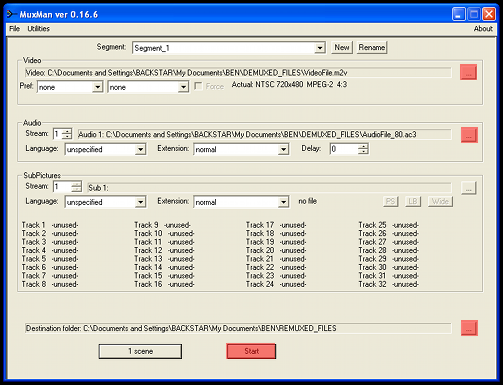The height and width of the screenshot is (385, 503).
Task: Click the Track 24 -unused- entry
Action: (276, 284)
